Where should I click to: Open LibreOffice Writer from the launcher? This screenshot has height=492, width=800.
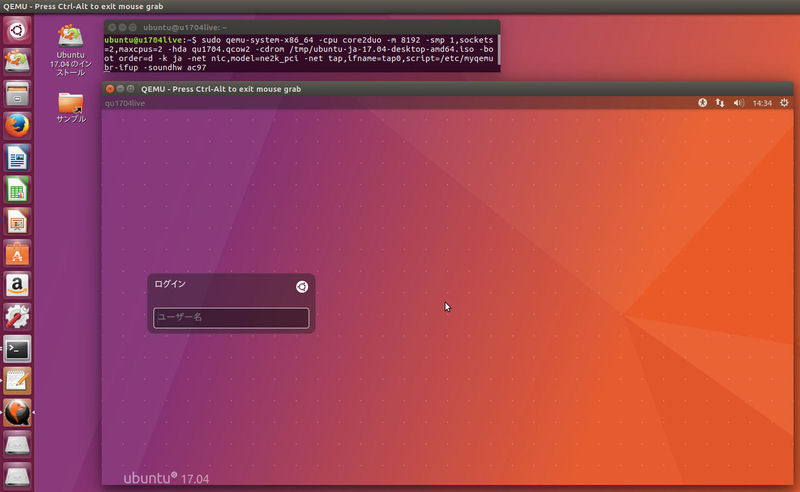tap(17, 158)
